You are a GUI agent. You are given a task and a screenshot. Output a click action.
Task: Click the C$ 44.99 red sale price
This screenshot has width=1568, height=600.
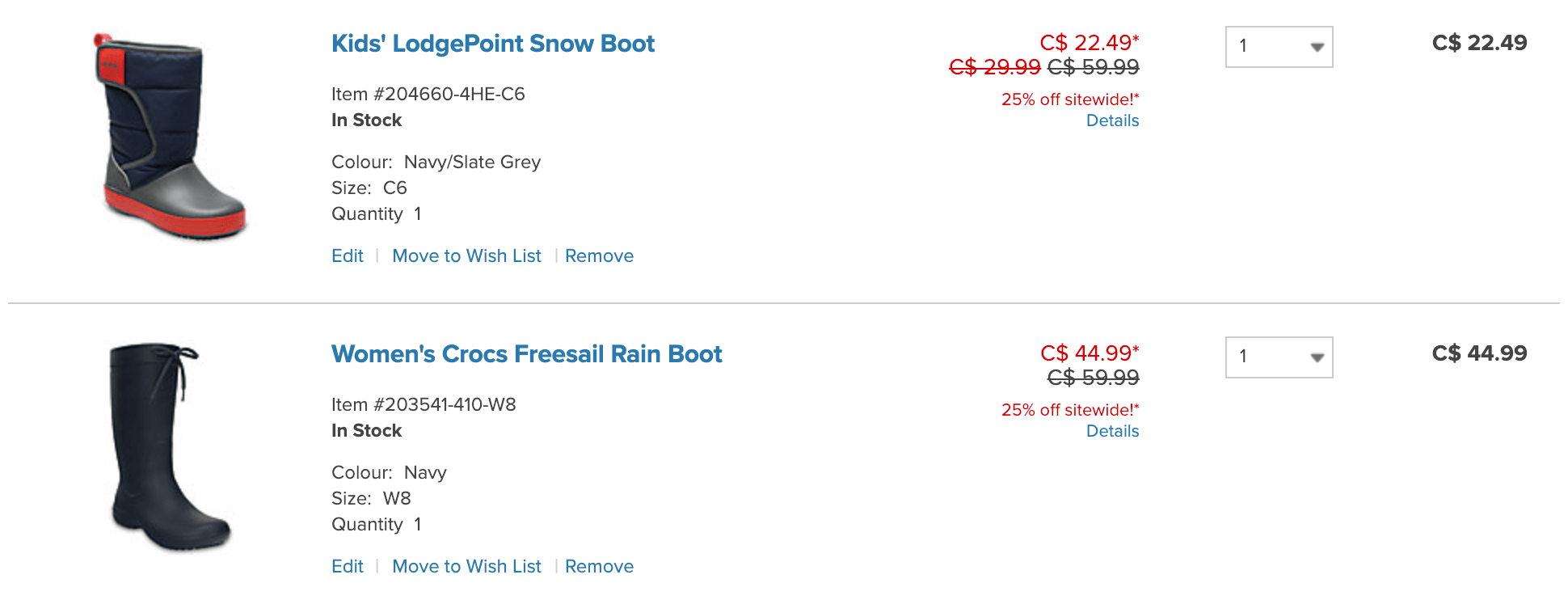click(1089, 353)
